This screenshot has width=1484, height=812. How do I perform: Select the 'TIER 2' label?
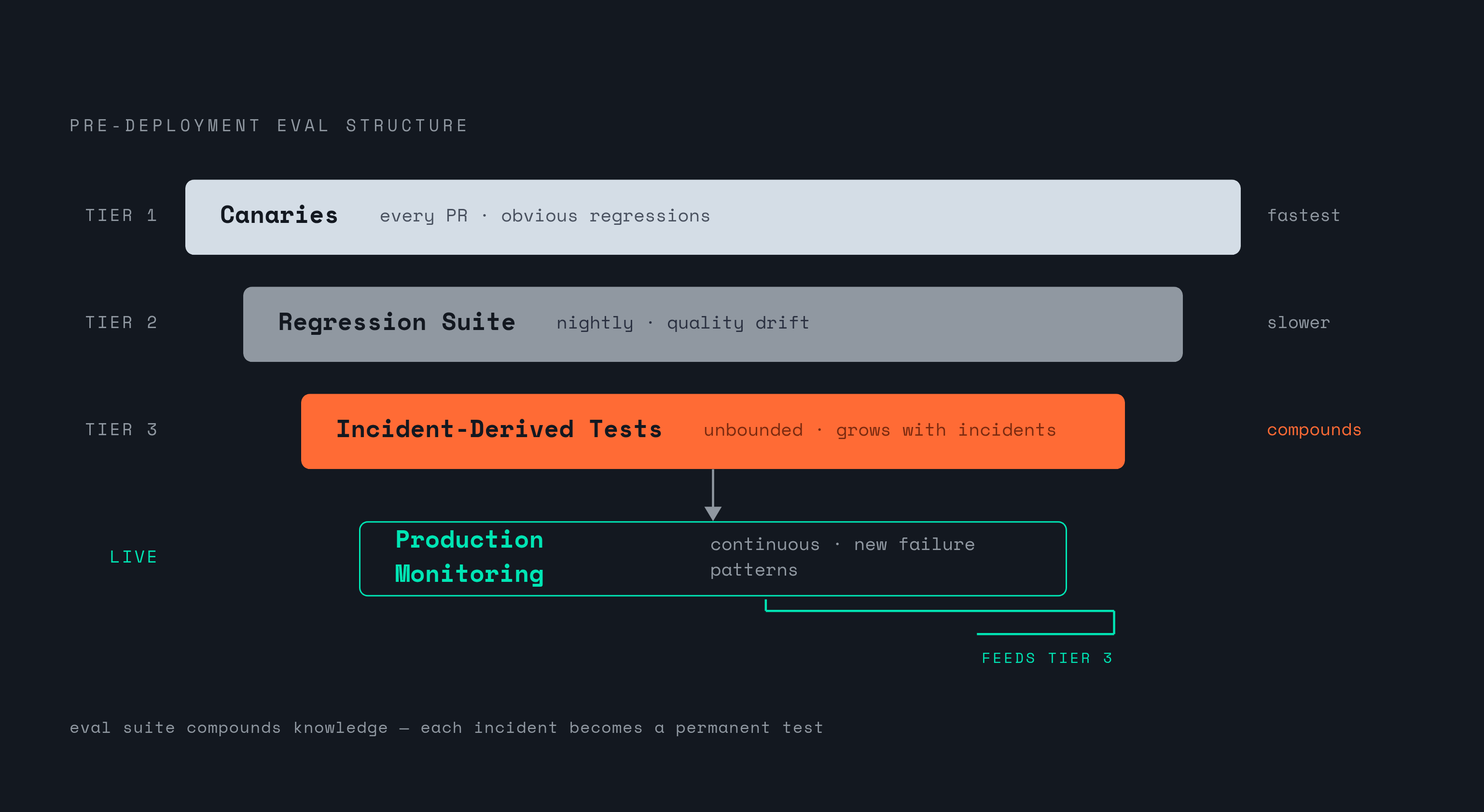point(121,322)
